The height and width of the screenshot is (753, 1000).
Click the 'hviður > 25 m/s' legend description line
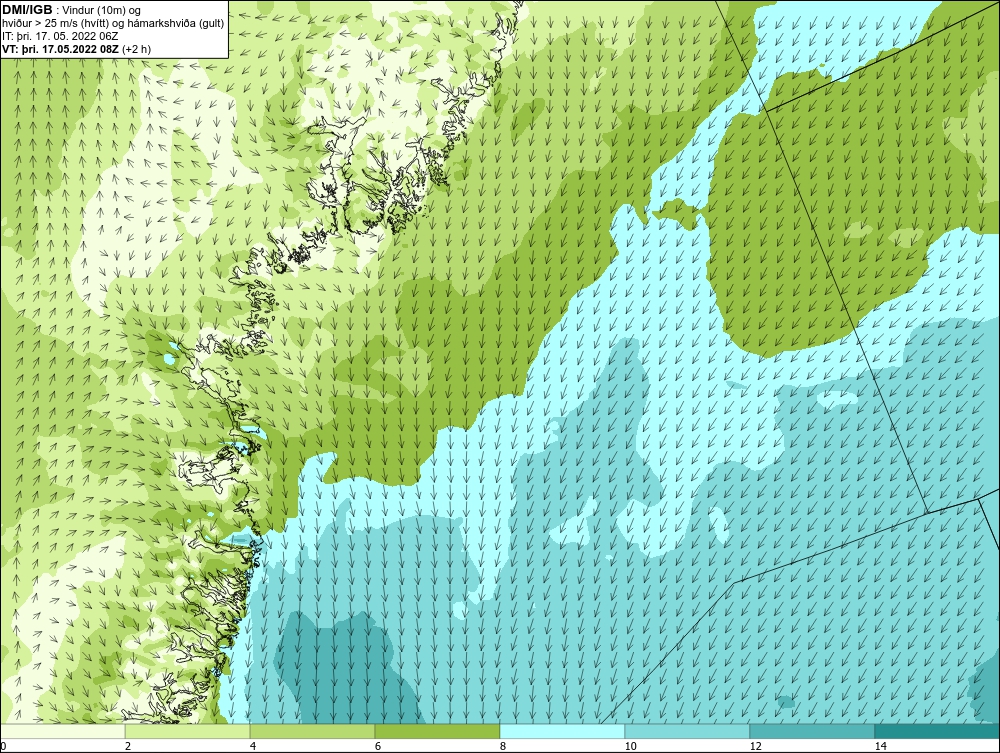coord(113,24)
